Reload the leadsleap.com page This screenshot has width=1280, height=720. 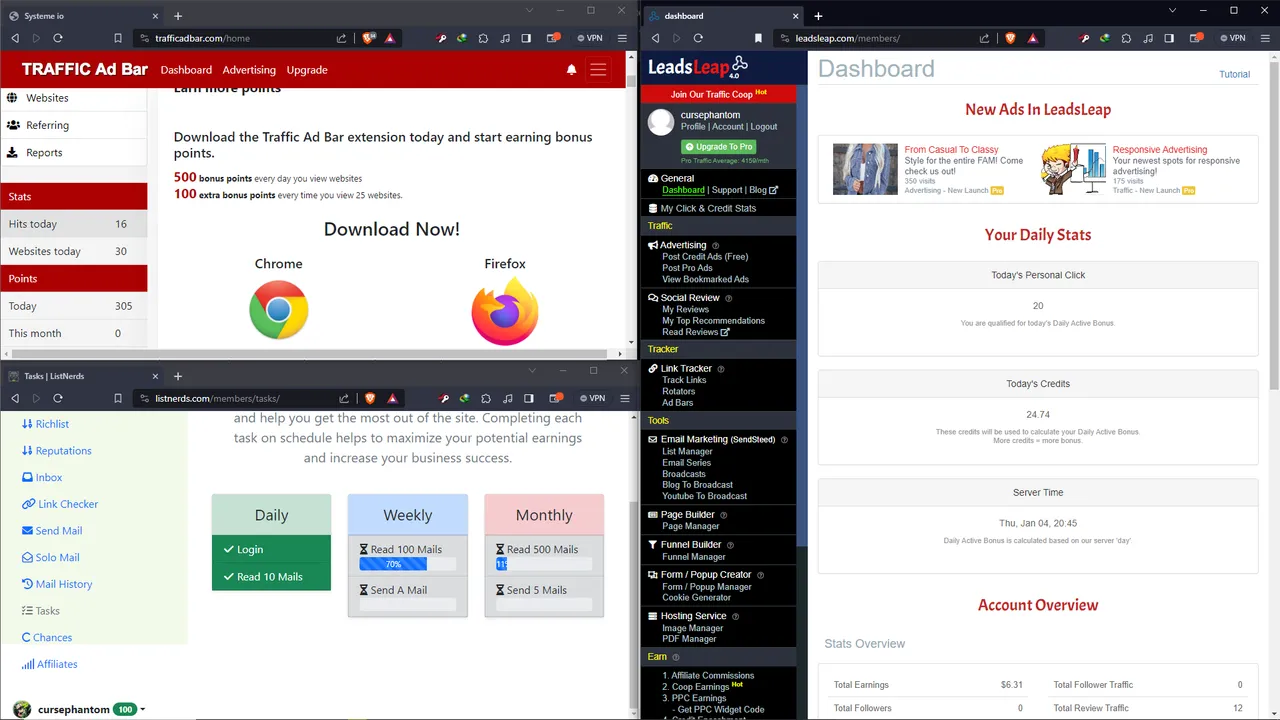click(x=698, y=38)
